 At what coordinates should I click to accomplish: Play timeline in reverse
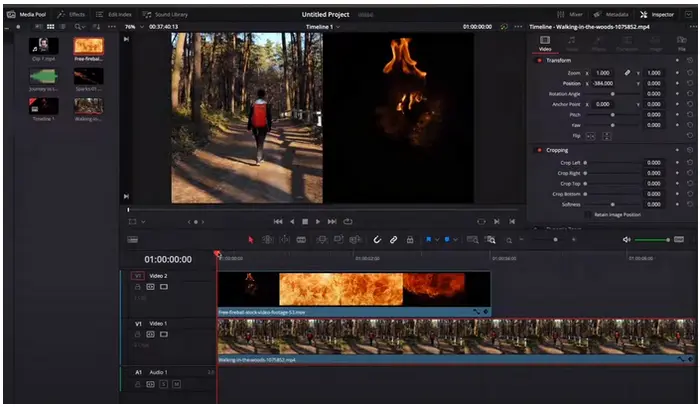click(x=292, y=221)
